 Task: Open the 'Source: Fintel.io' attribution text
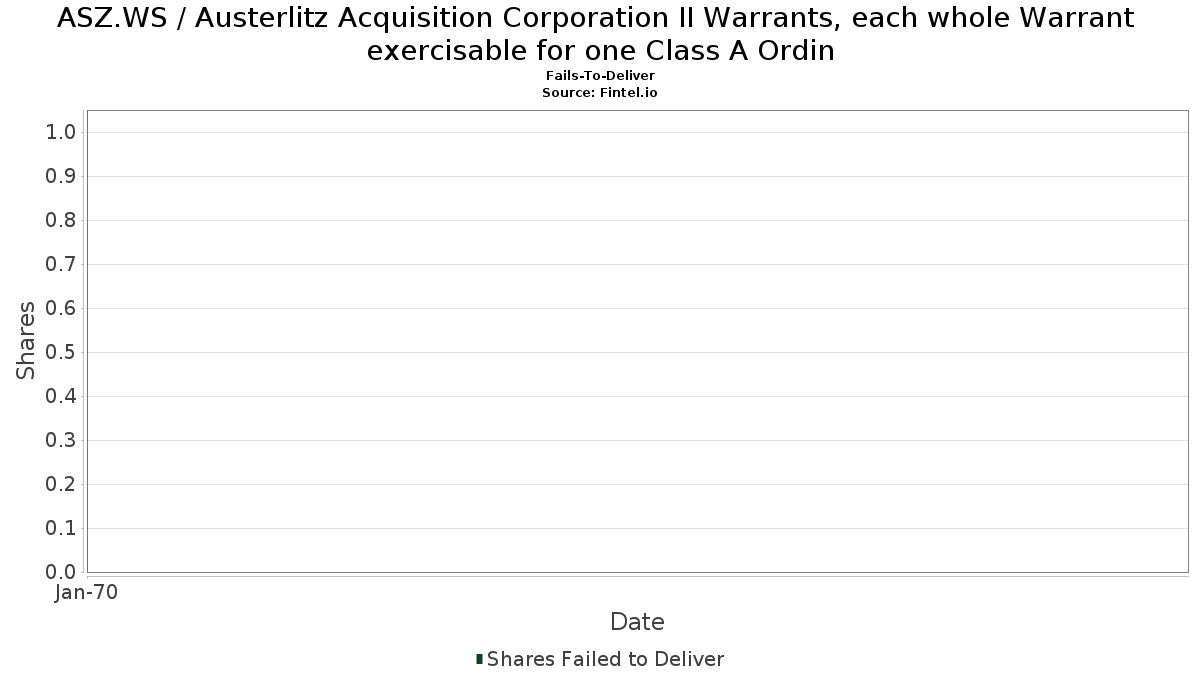tap(600, 92)
